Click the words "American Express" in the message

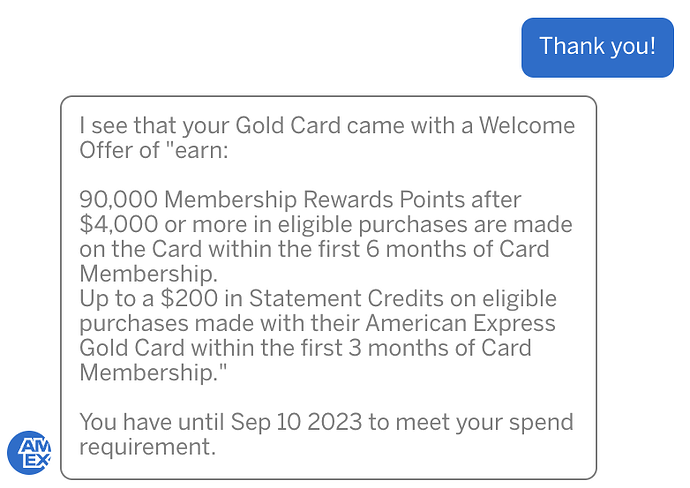coord(461,323)
